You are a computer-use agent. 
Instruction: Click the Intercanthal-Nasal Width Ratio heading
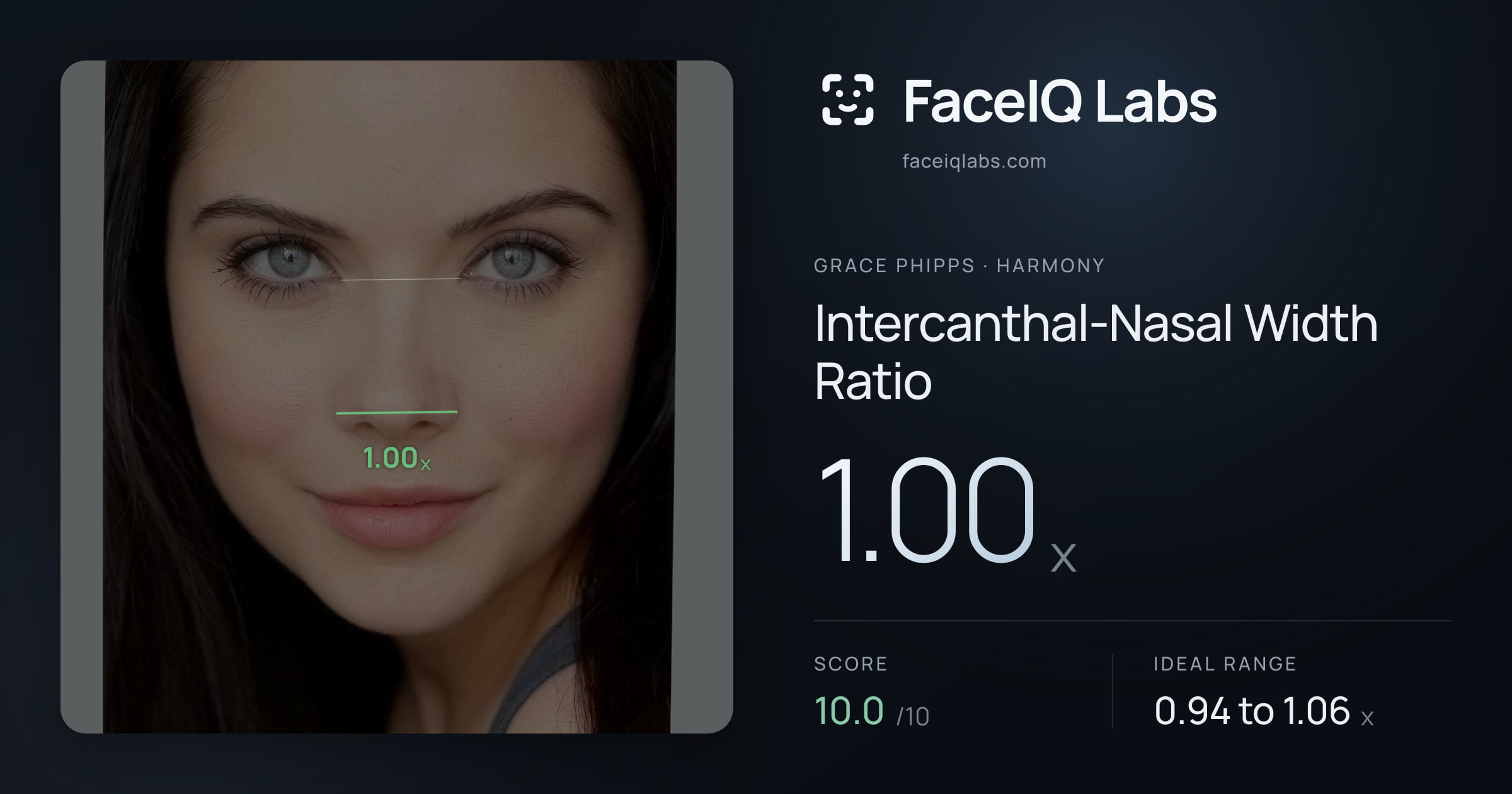pos(1096,352)
